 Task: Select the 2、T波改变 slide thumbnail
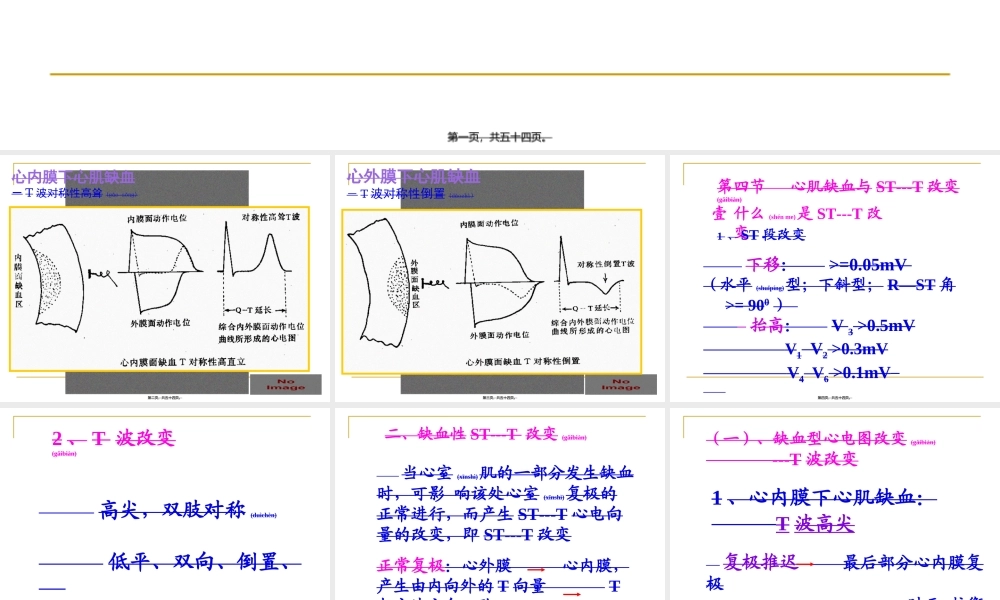click(165, 500)
